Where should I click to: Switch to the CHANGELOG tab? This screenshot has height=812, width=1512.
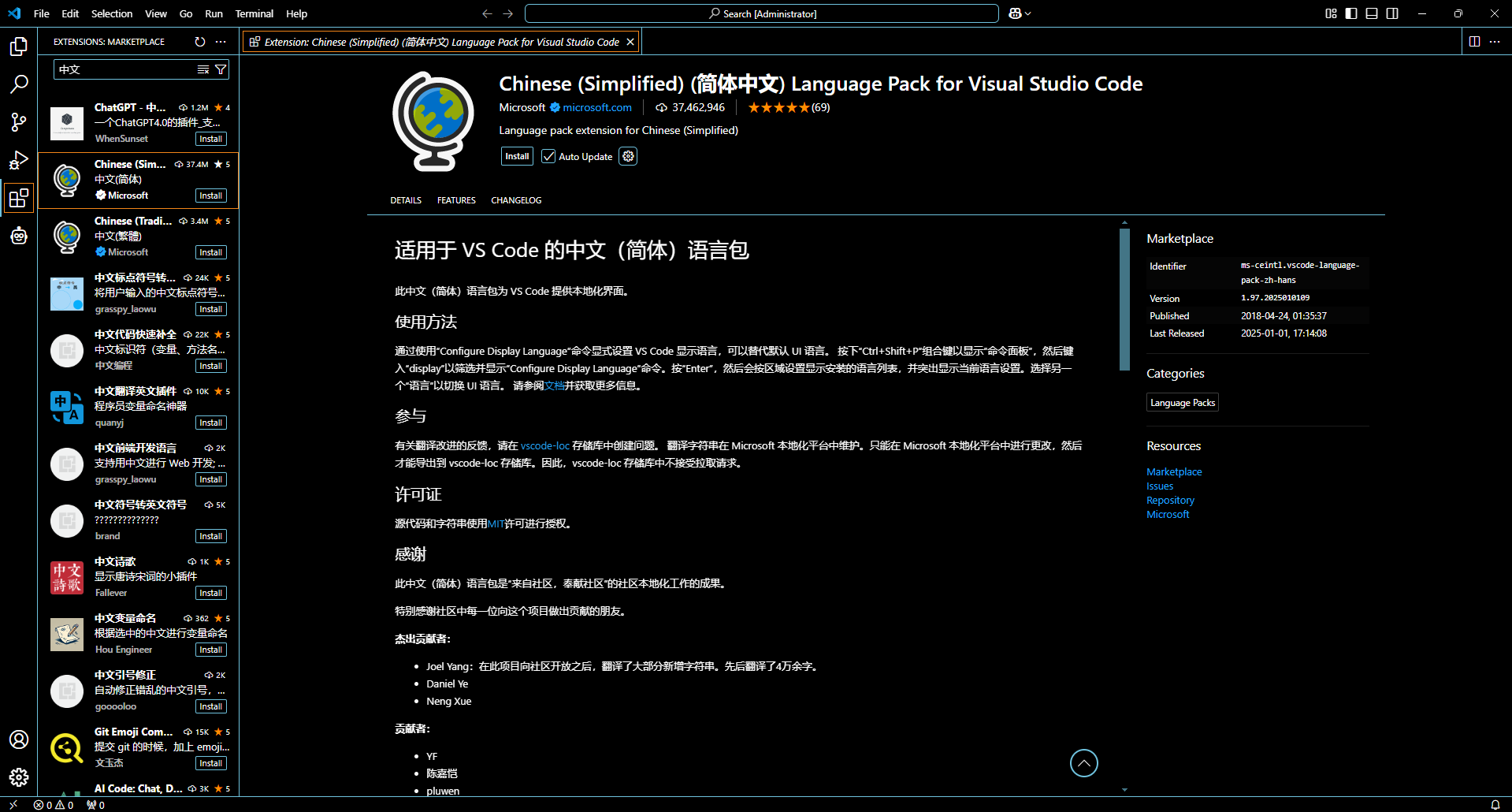tap(516, 200)
